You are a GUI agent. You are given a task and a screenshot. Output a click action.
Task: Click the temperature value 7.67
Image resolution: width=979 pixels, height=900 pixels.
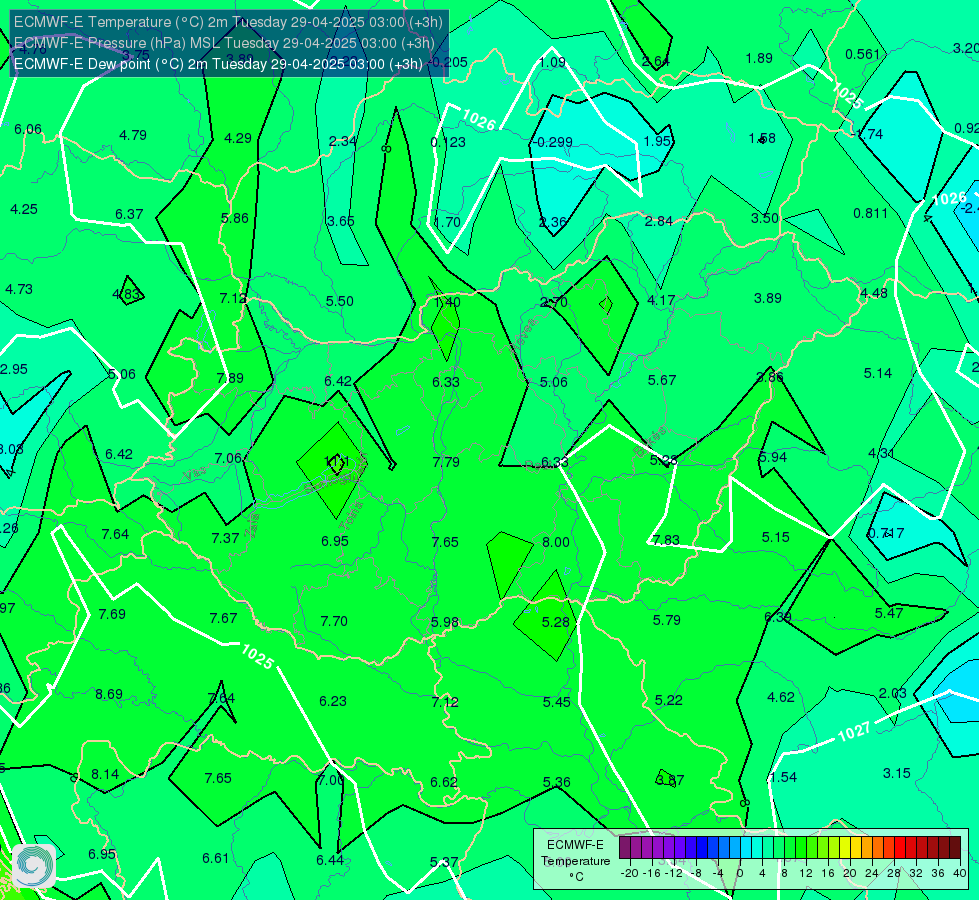pyautogui.click(x=223, y=618)
